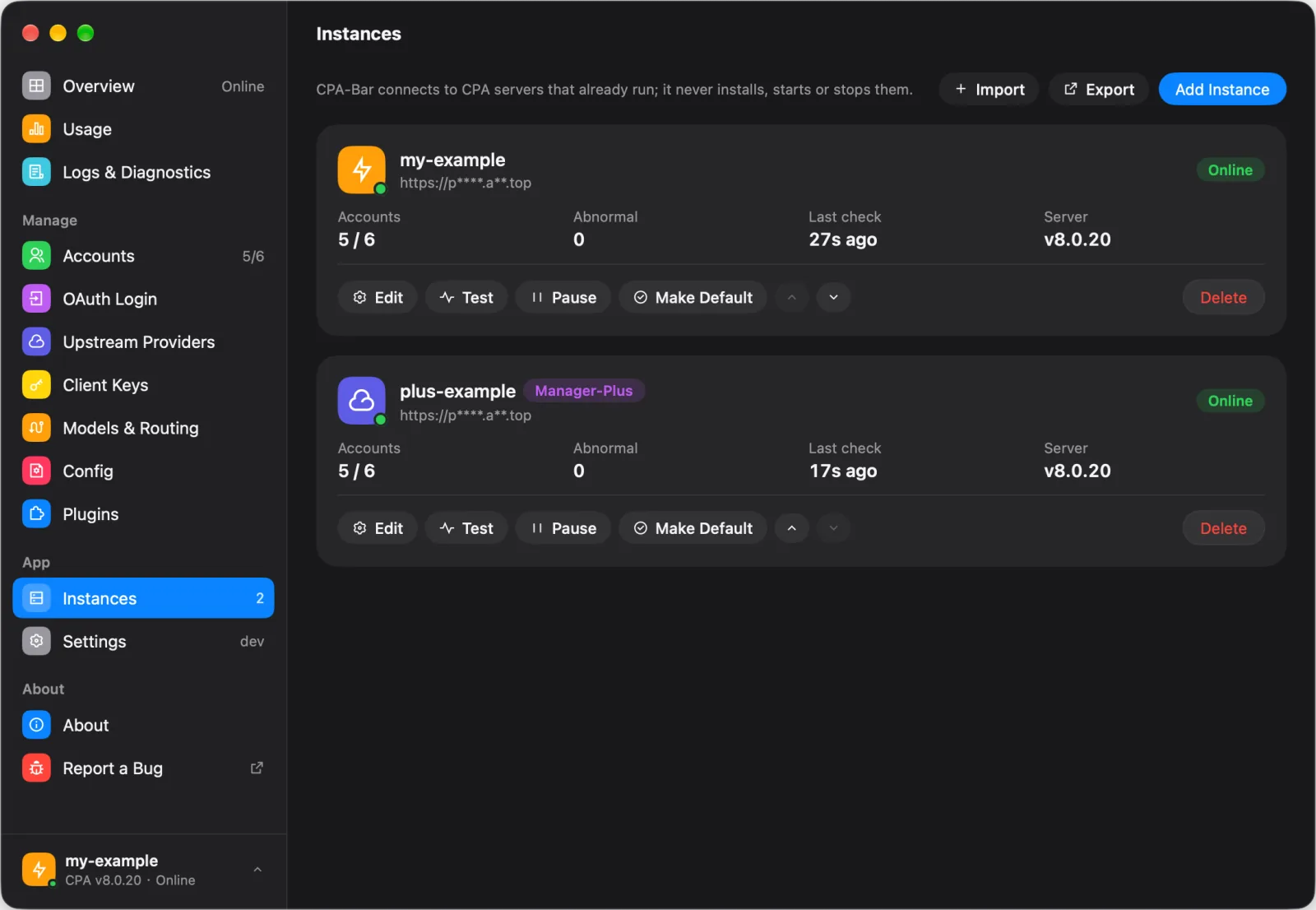Viewport: 1316px width, 910px height.
Task: Click the disabled up chevron on my-example
Action: (x=792, y=297)
